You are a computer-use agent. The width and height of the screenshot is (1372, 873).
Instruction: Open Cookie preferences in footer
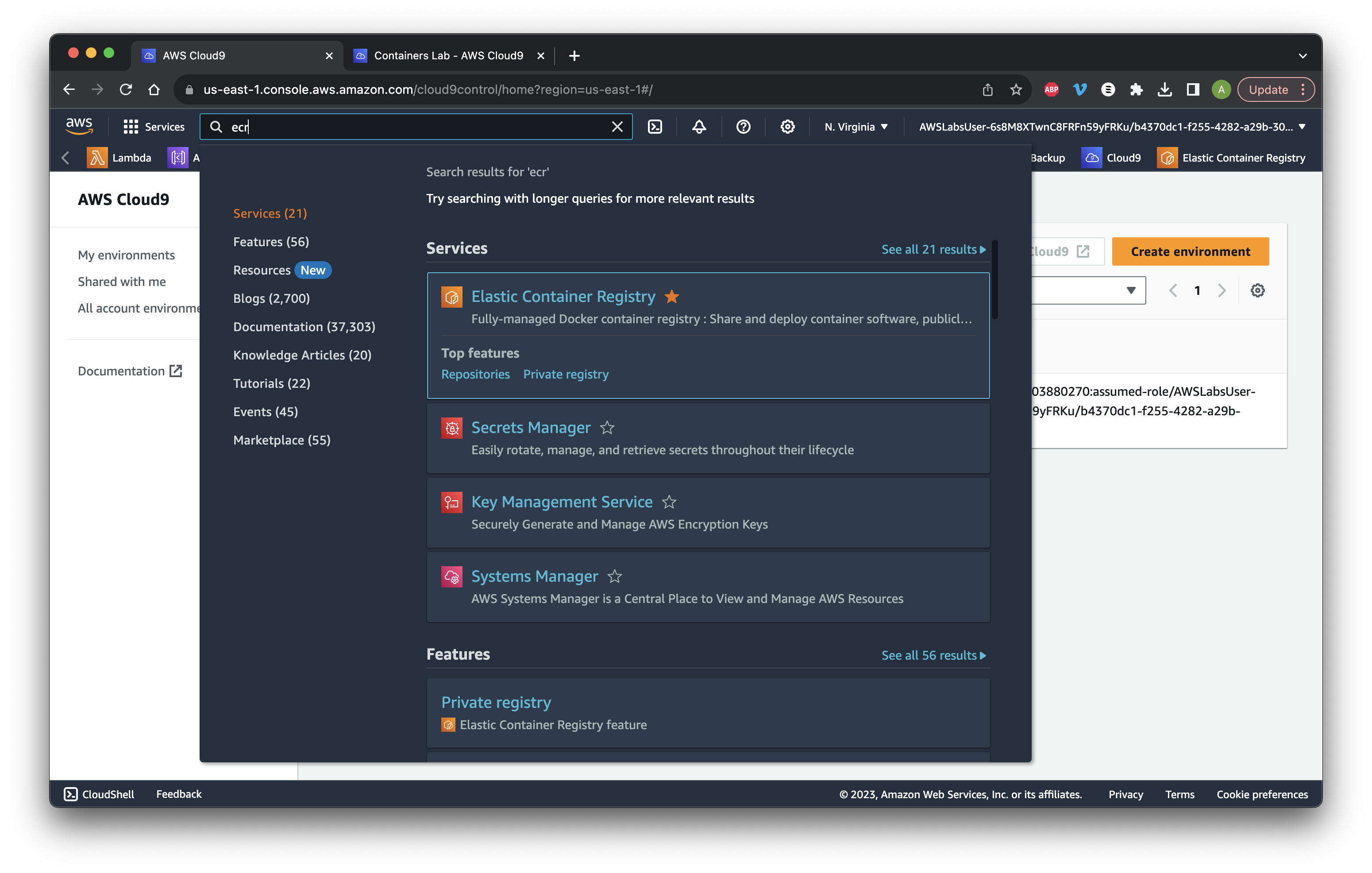[1261, 794]
